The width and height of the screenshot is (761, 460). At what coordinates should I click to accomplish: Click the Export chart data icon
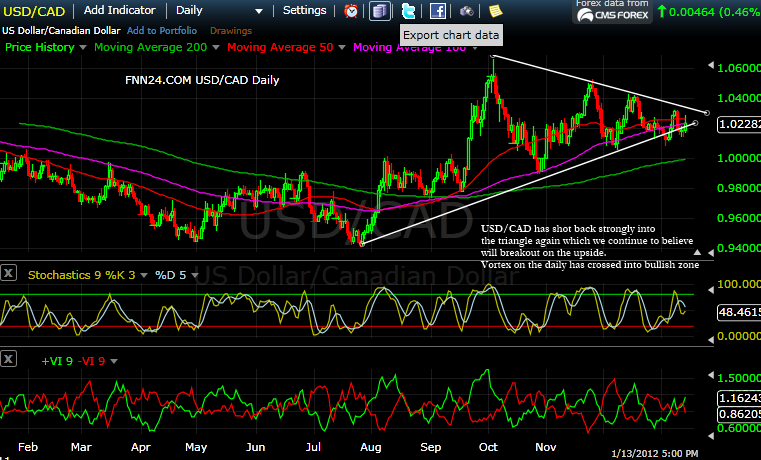(380, 11)
